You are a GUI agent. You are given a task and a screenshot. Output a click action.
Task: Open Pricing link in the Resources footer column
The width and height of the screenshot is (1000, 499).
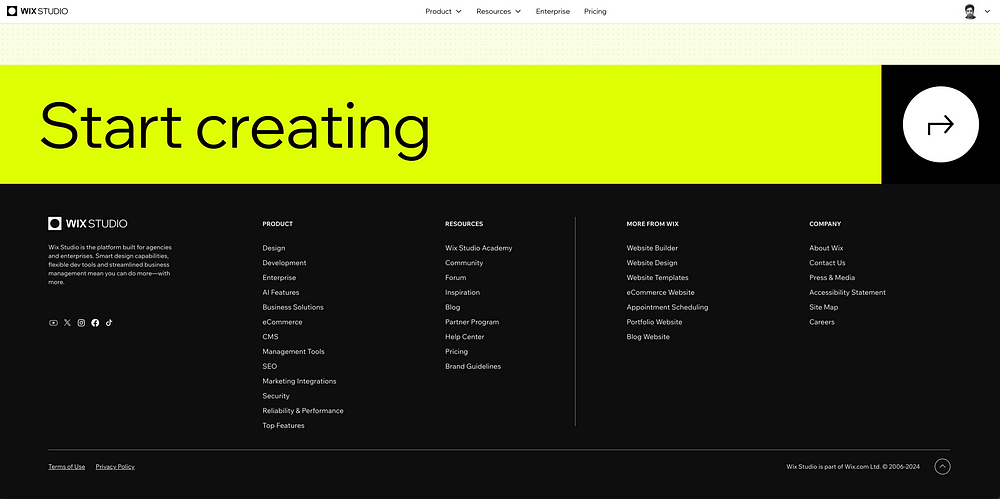click(x=457, y=352)
